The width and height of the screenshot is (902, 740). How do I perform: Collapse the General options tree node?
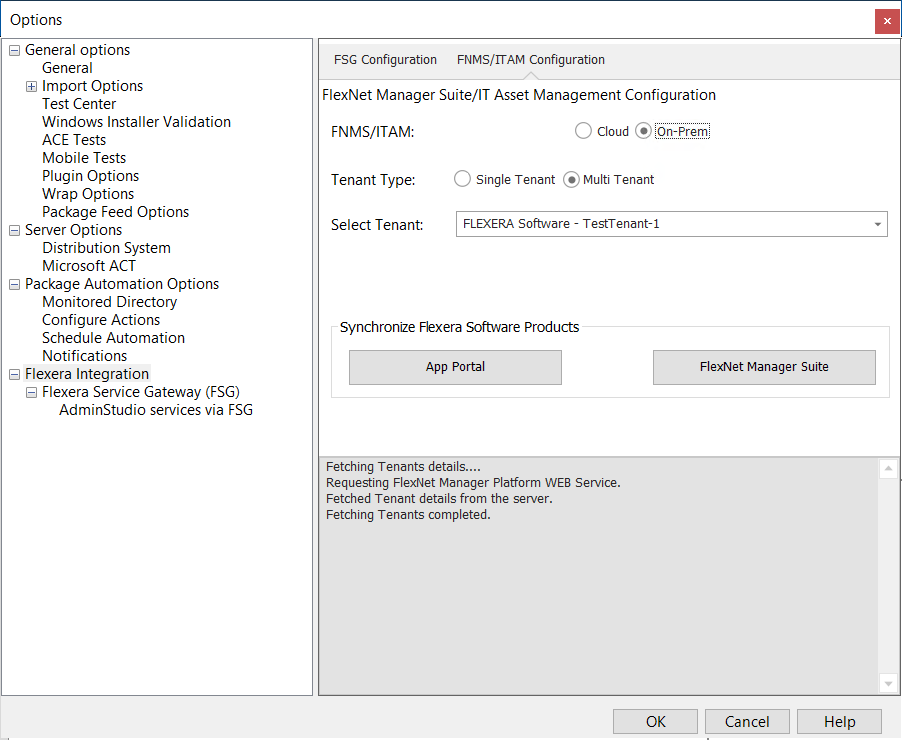[x=14, y=51]
